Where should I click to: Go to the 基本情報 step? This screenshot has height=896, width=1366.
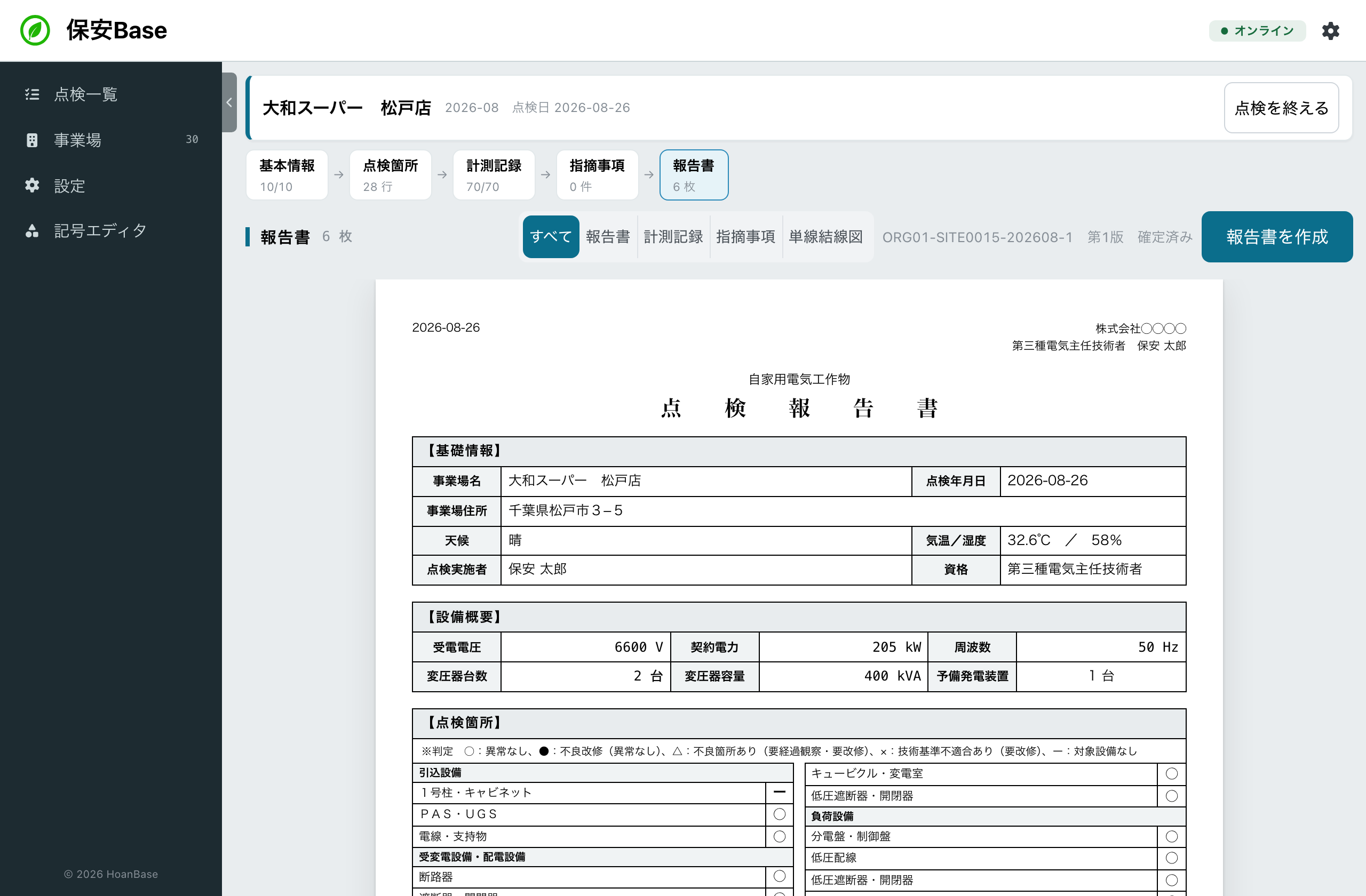pos(287,175)
